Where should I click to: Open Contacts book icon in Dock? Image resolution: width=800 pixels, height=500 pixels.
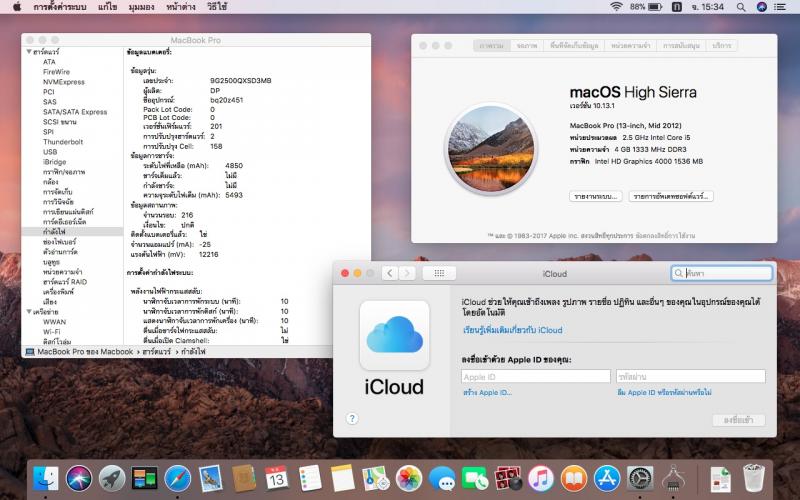(244, 479)
